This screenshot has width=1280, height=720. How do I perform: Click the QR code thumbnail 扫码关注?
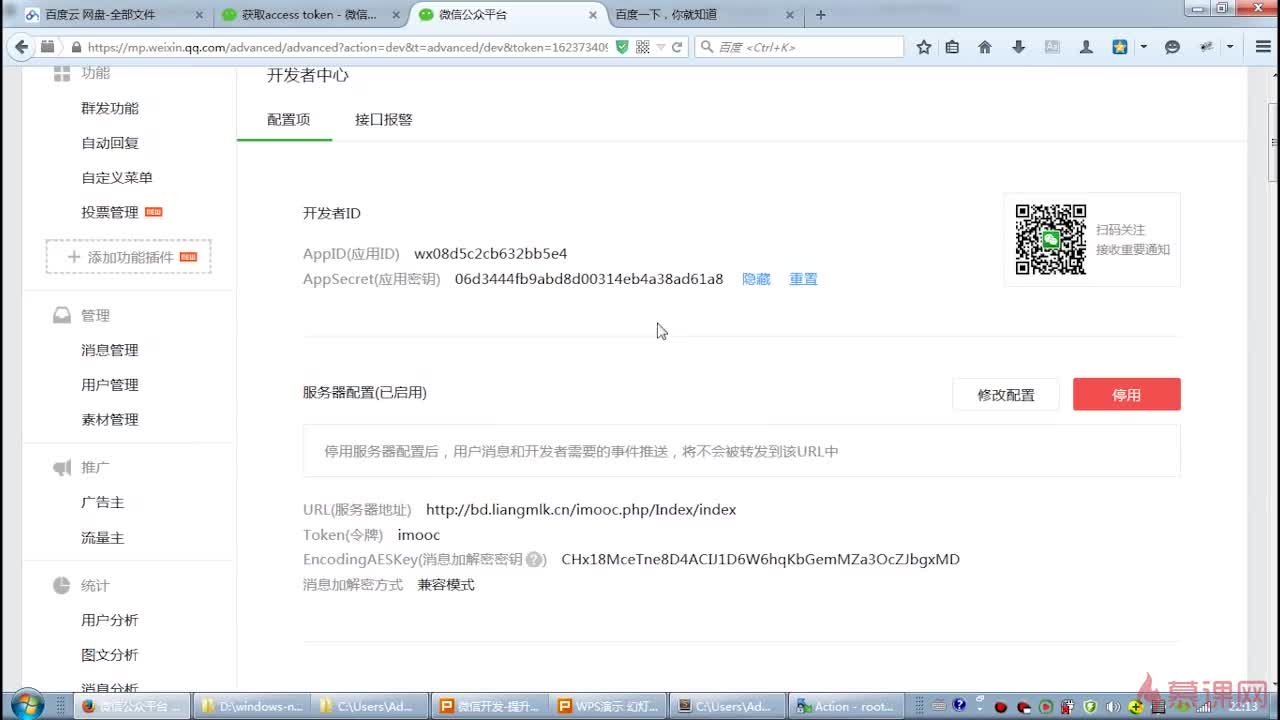(x=1051, y=239)
